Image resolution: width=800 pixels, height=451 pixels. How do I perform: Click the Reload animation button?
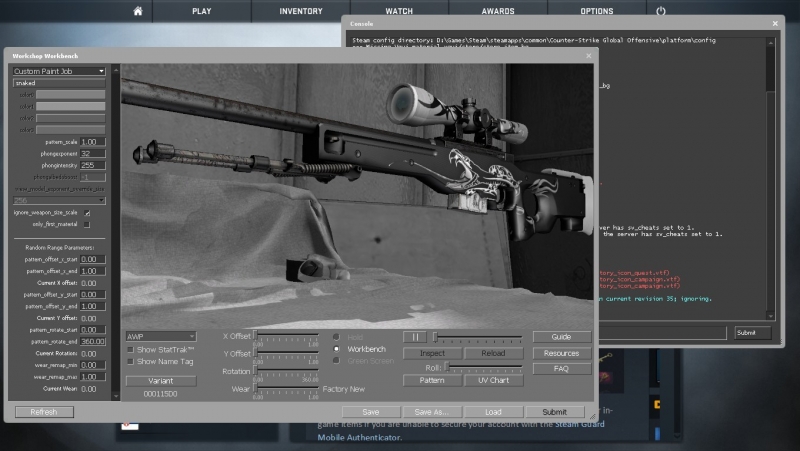click(493, 353)
